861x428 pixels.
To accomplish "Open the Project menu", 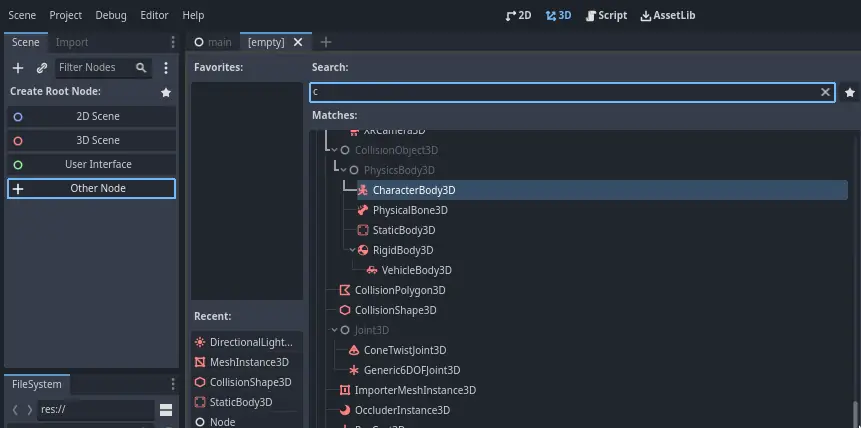I will 66,15.
